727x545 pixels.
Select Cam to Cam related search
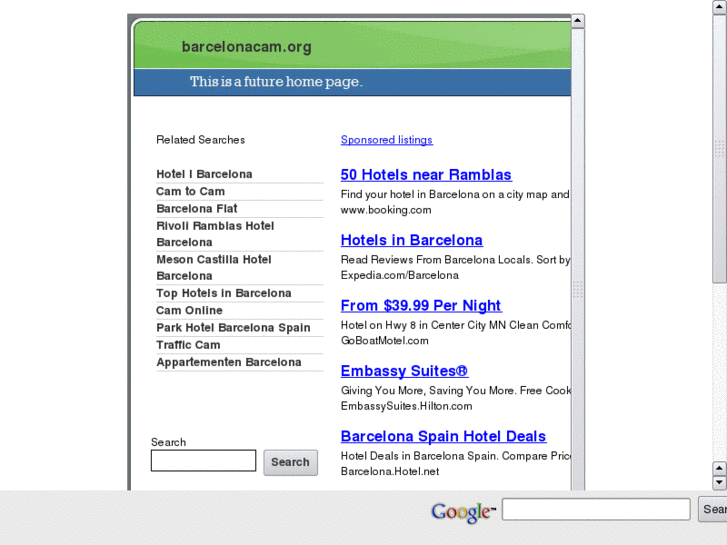[191, 191]
